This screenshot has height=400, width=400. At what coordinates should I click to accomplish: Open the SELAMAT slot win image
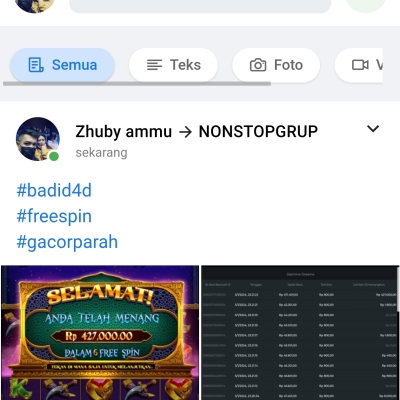[100, 333]
